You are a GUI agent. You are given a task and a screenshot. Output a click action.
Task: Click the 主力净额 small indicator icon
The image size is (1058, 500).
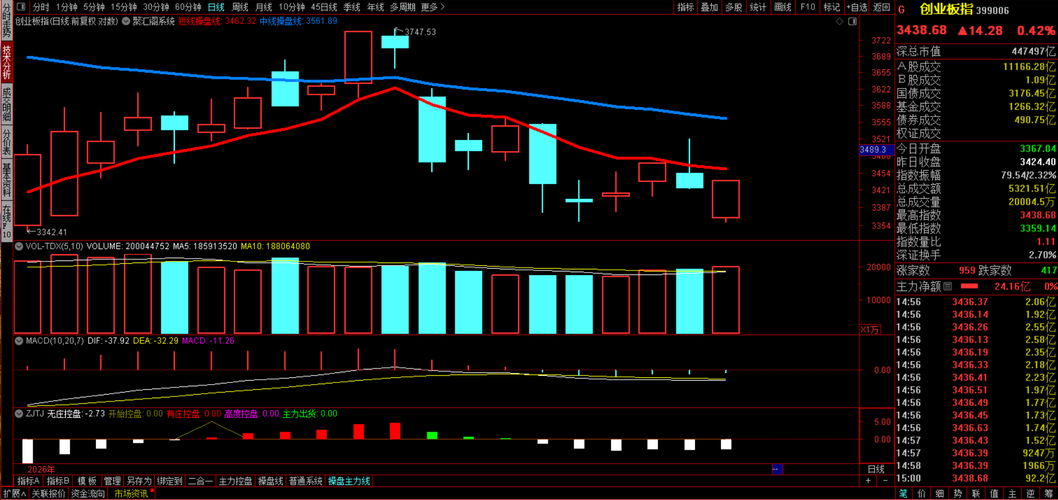pyautogui.click(x=947, y=286)
